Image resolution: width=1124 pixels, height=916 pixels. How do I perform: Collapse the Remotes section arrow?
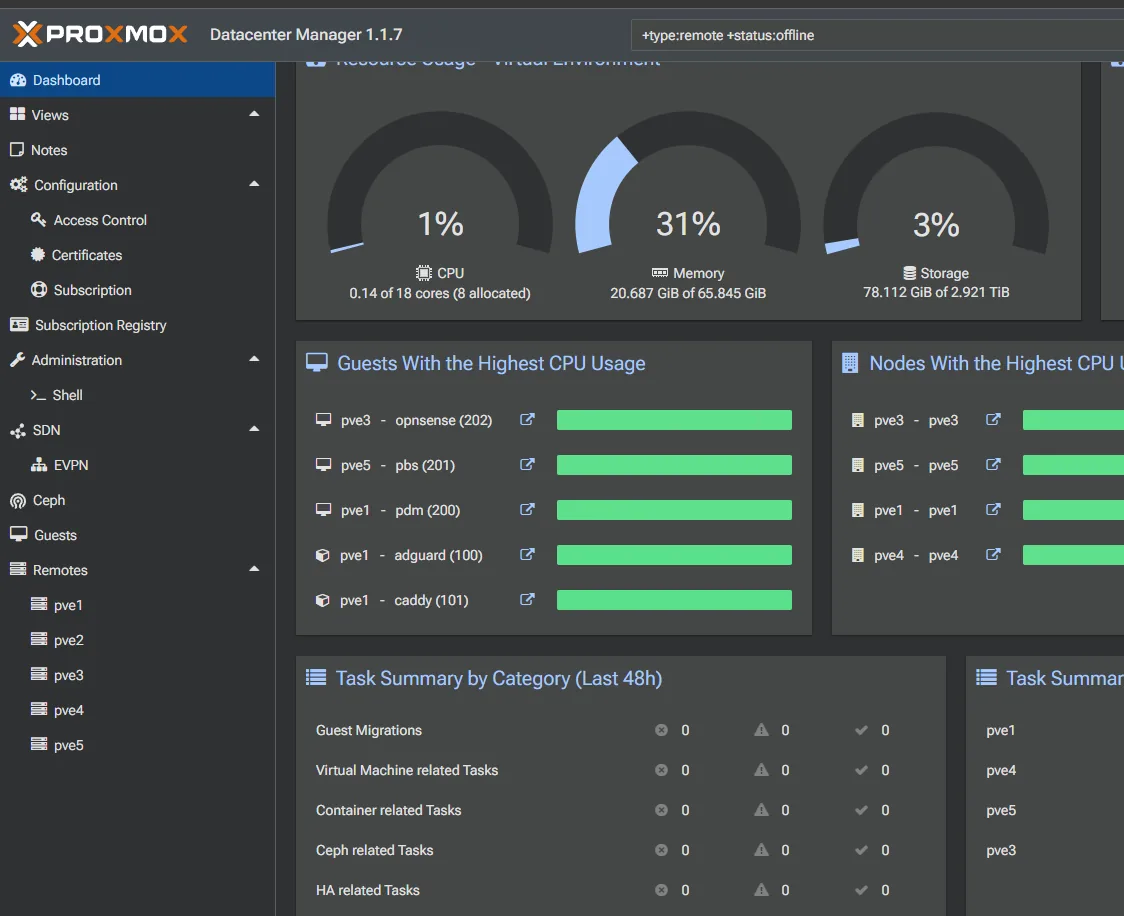pyautogui.click(x=254, y=569)
